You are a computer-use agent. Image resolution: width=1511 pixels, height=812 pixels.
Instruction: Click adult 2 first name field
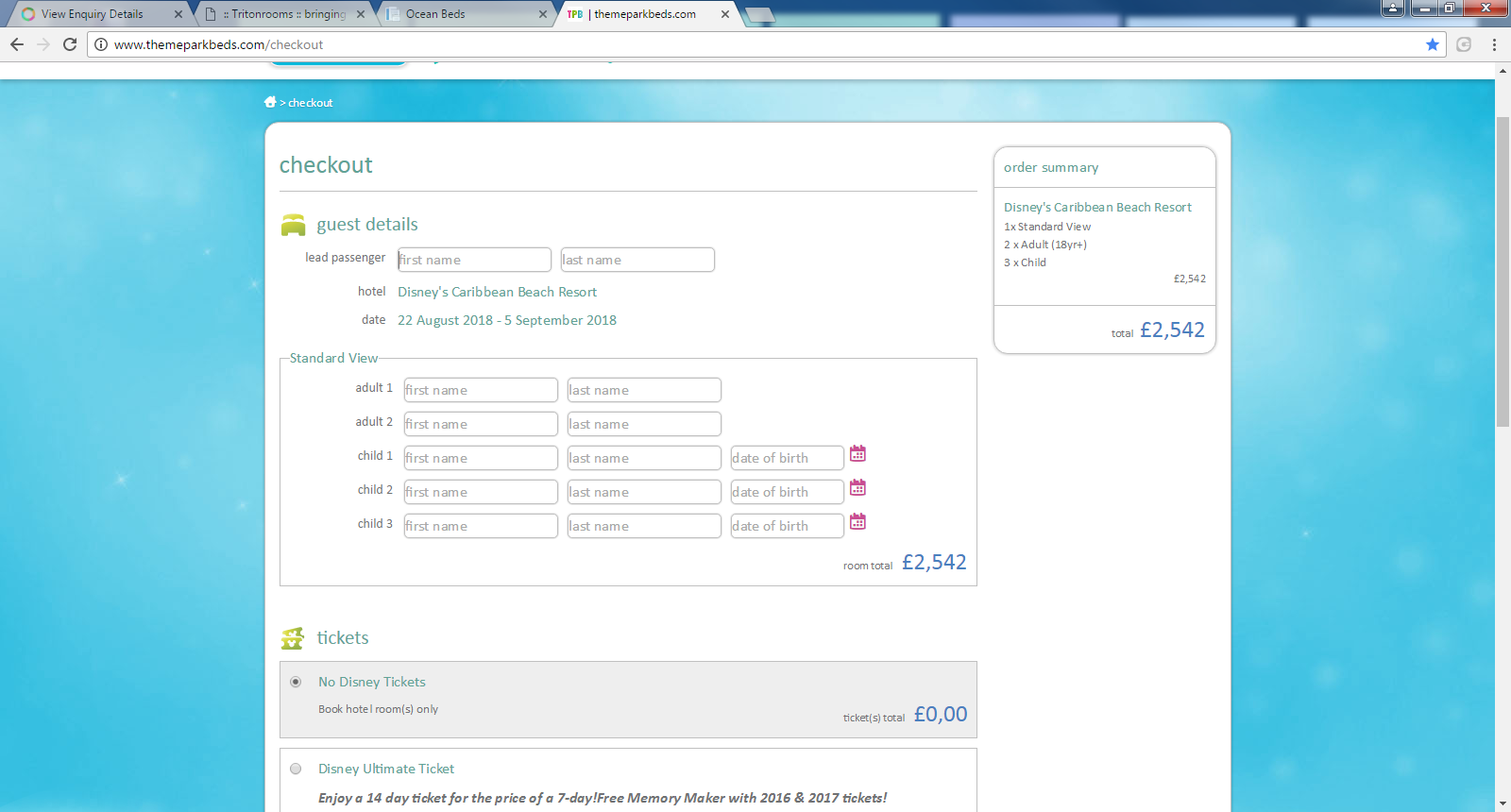481,424
